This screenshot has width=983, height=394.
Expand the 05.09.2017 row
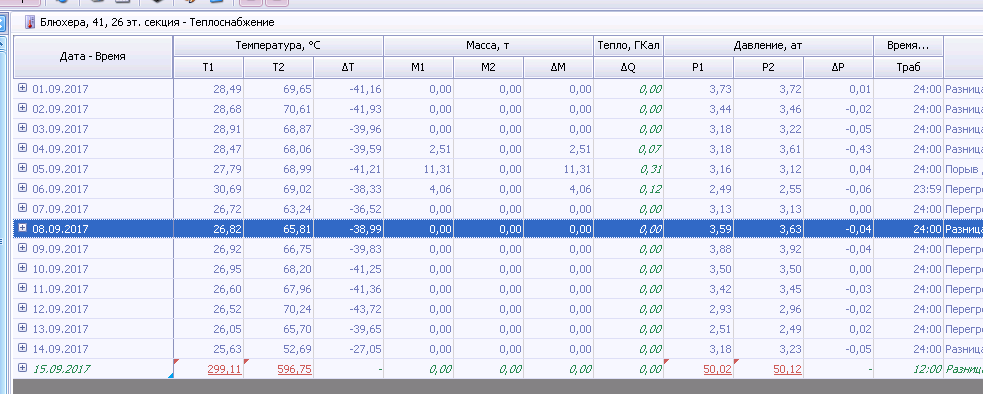pyautogui.click(x=23, y=168)
